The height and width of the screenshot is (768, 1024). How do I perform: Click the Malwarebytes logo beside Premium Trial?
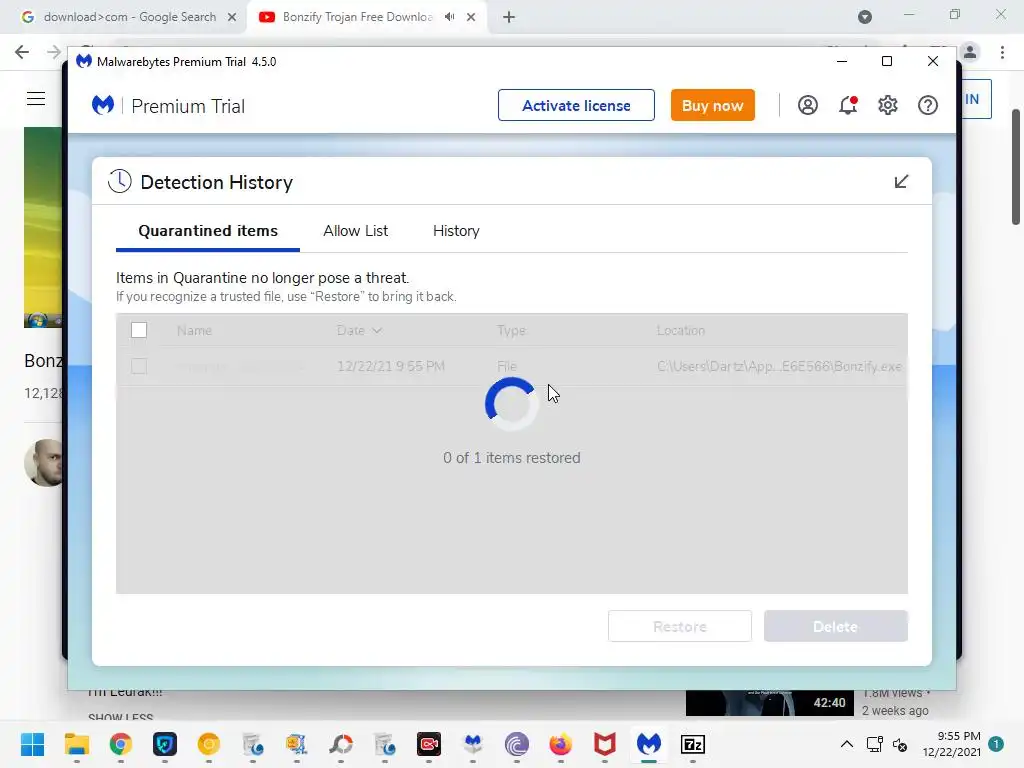coord(103,105)
